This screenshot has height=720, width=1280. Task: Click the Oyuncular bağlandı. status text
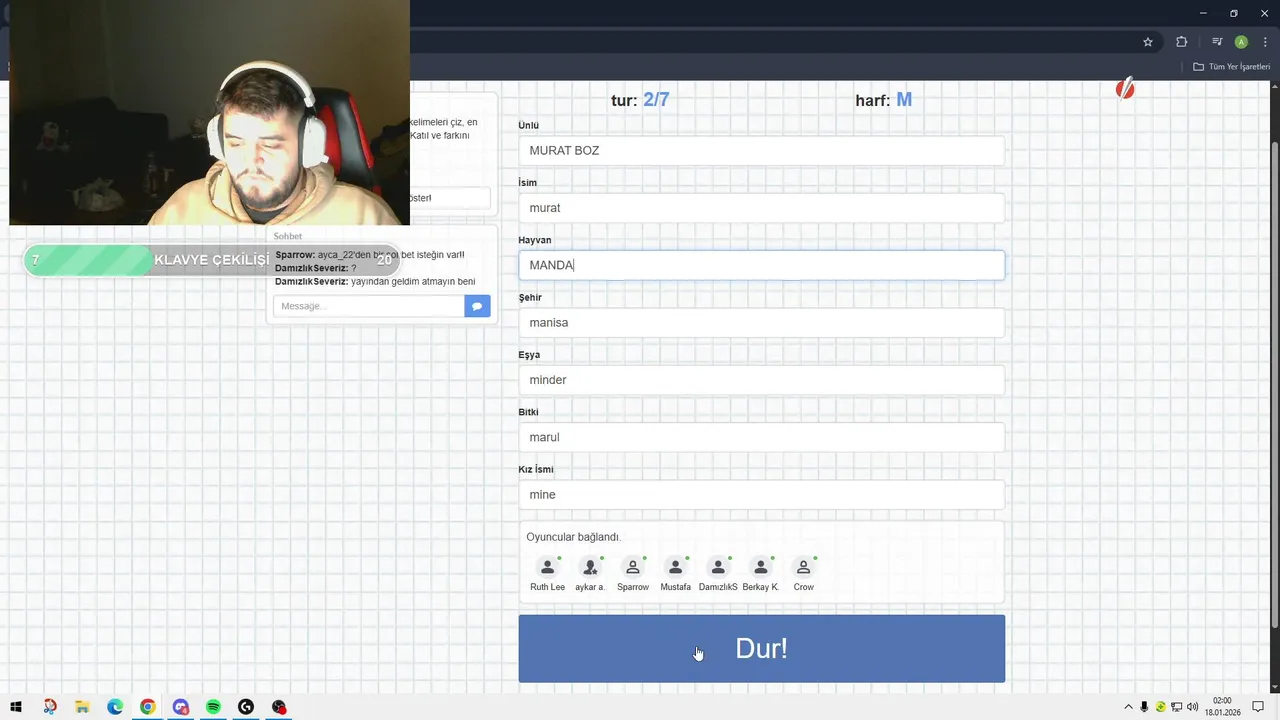tap(574, 537)
